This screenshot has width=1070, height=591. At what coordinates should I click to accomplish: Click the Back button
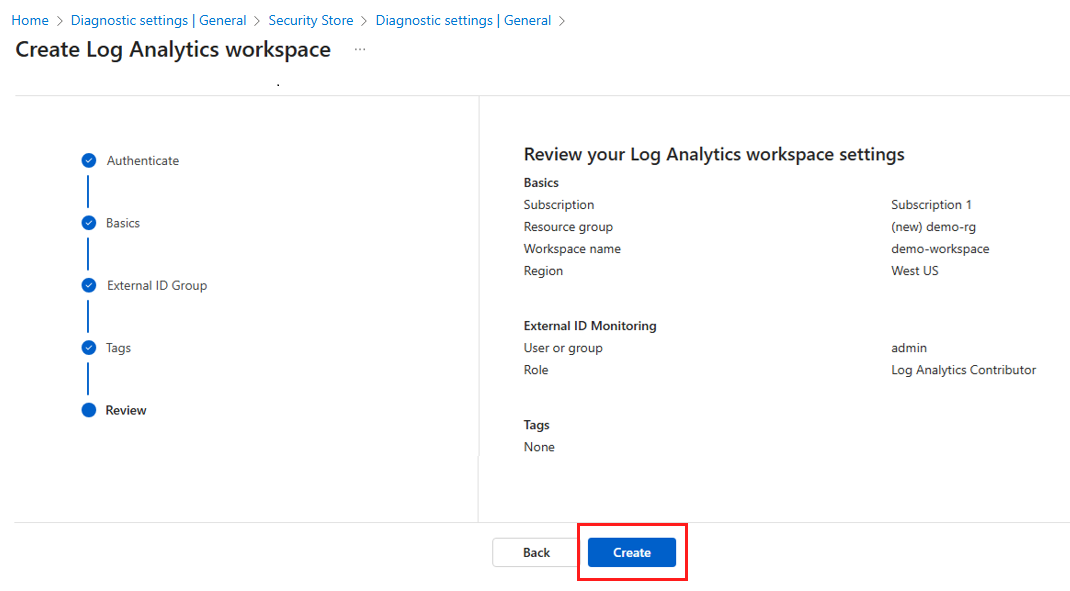tap(536, 552)
